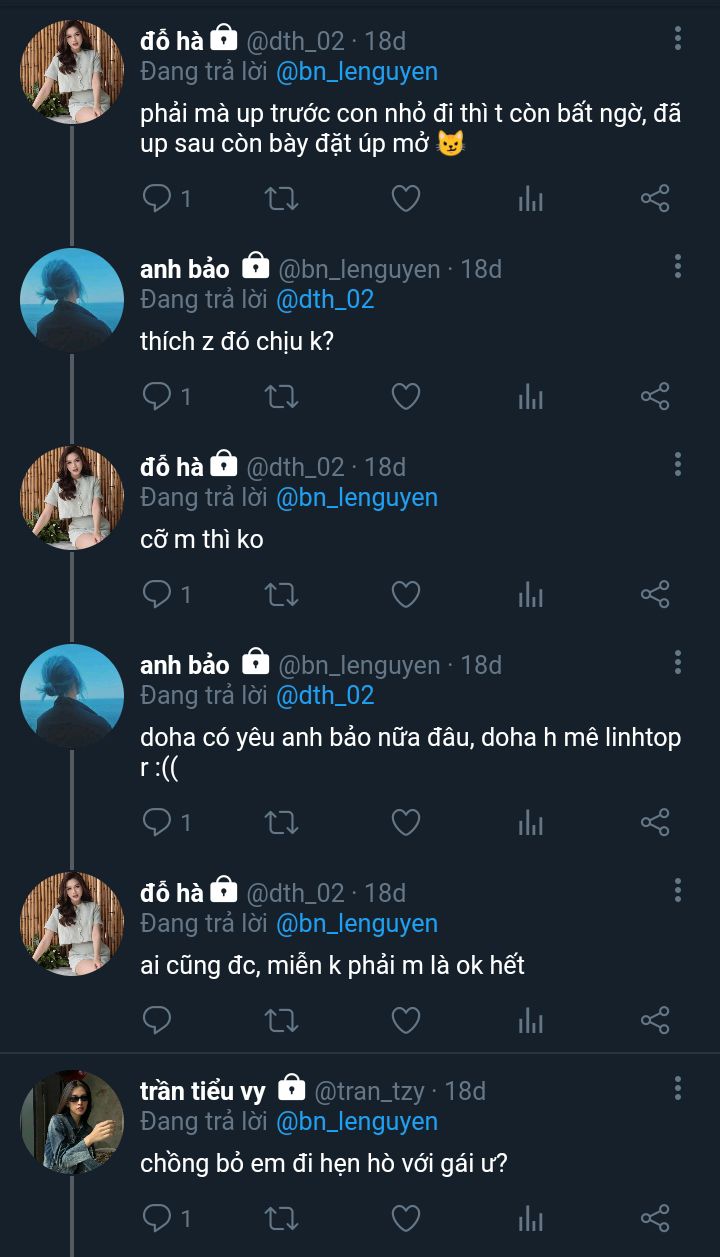Viewport: 720px width, 1257px height.
Task: Like the "ai cũng đc" tweet
Action: tap(405, 1020)
